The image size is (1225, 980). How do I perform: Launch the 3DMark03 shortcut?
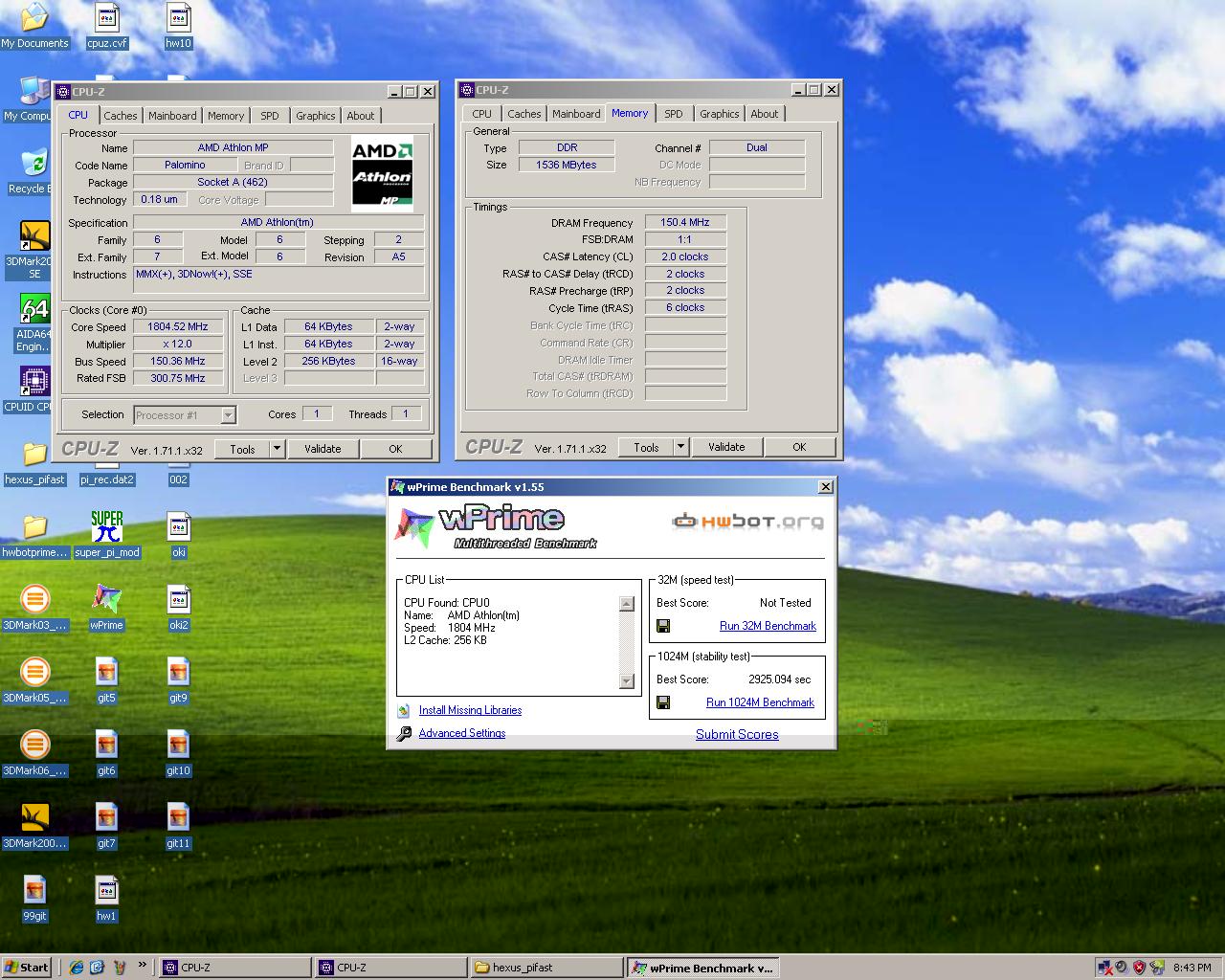click(x=34, y=609)
